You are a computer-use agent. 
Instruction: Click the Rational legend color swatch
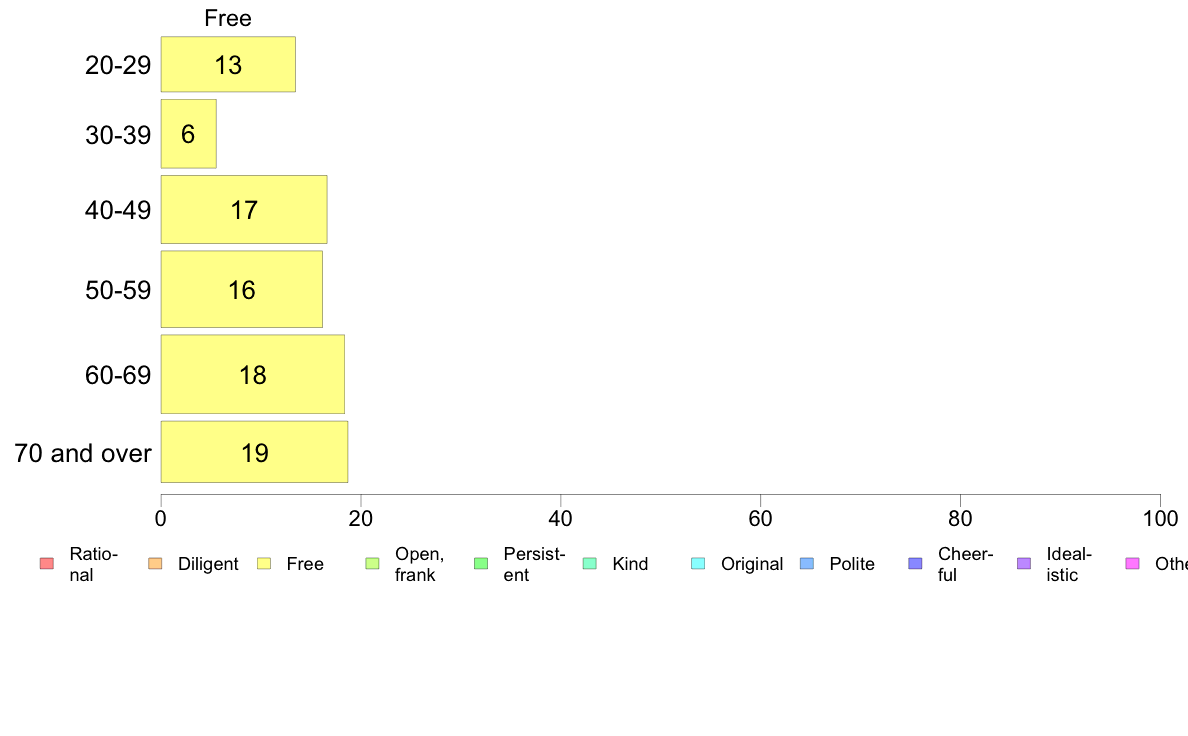46,564
